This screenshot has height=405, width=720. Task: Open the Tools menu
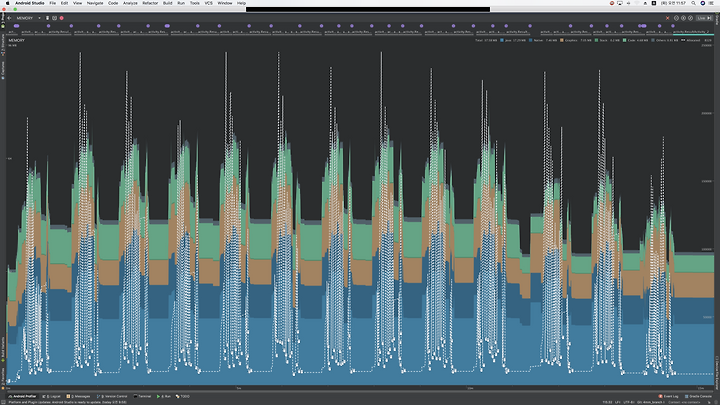pyautogui.click(x=195, y=3)
